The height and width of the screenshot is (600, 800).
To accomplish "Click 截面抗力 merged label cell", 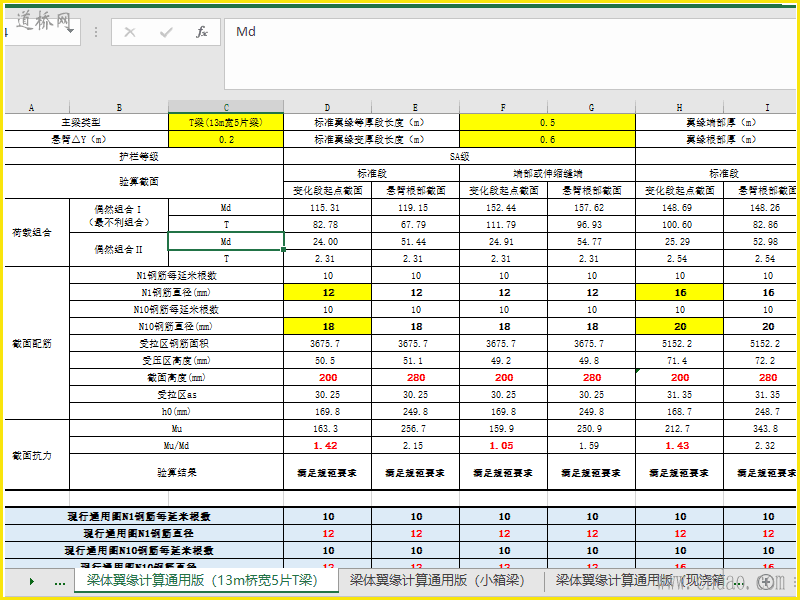I will click(37, 455).
